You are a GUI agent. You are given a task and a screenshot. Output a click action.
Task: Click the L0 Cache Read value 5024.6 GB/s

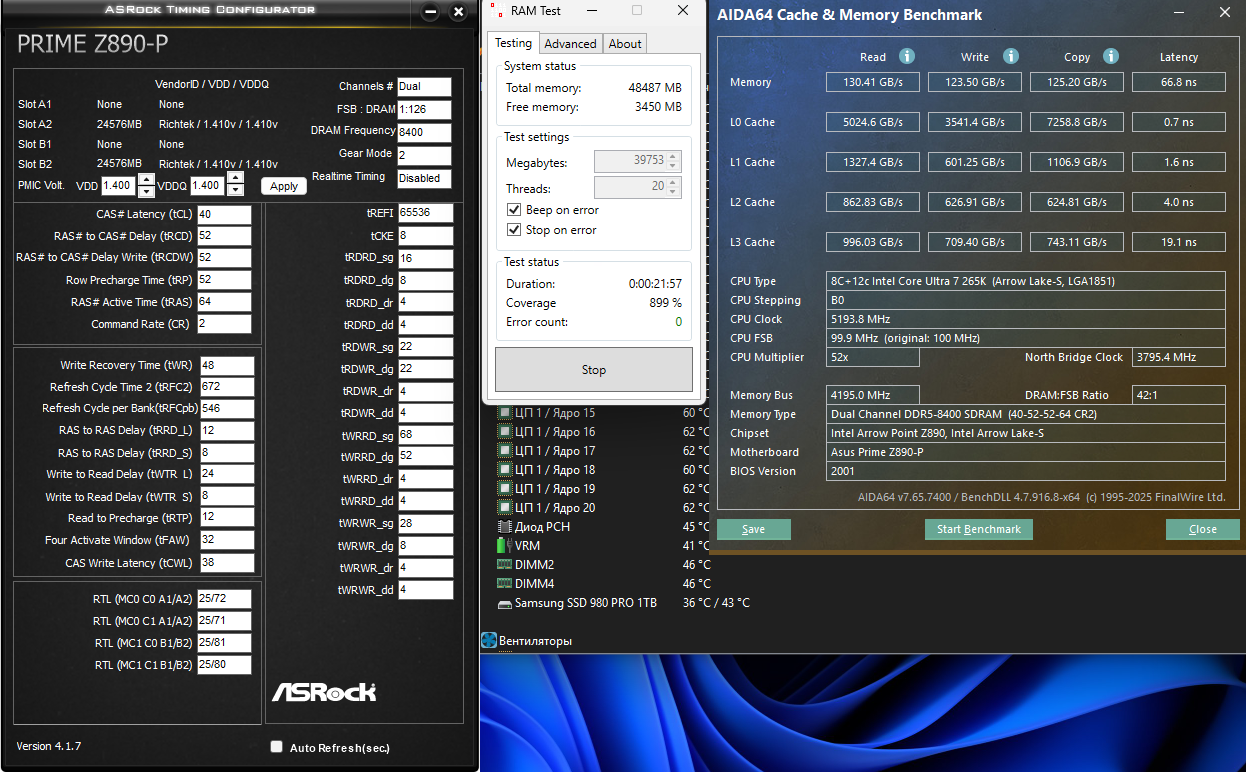[x=872, y=122]
